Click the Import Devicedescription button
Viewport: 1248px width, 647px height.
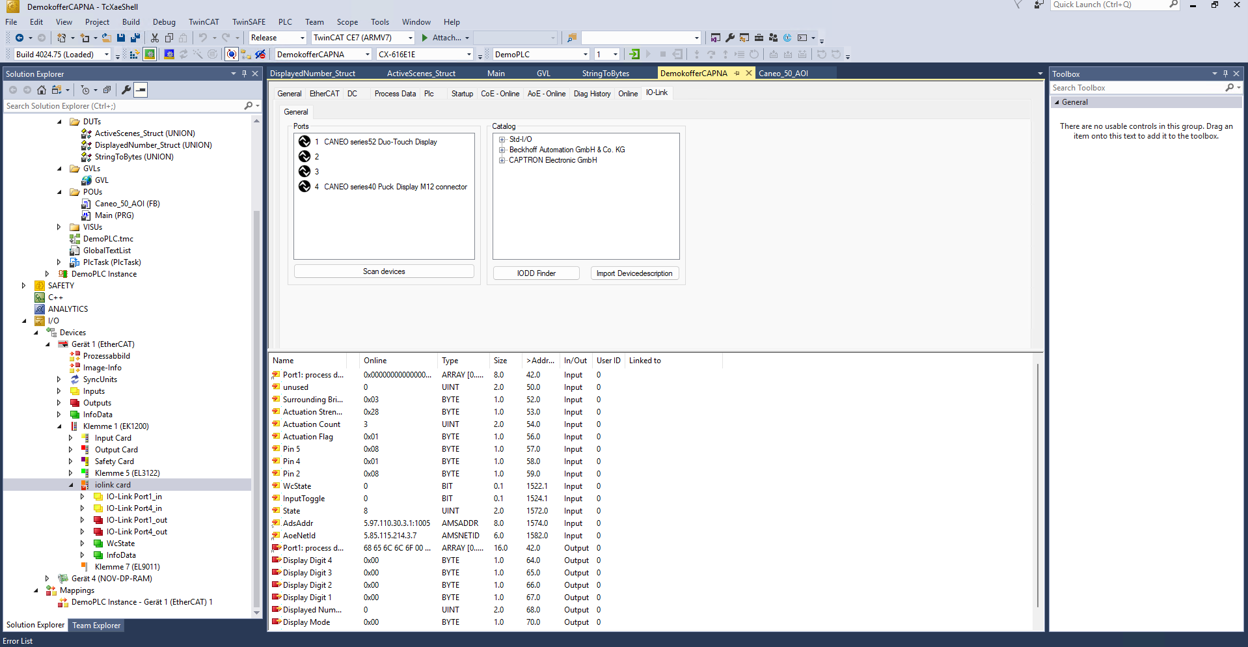click(634, 273)
